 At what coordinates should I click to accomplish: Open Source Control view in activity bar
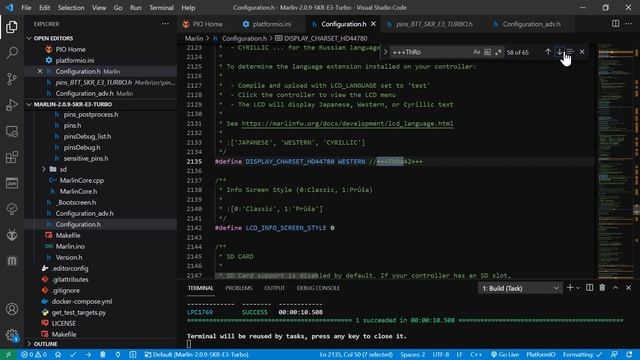click(x=12, y=79)
